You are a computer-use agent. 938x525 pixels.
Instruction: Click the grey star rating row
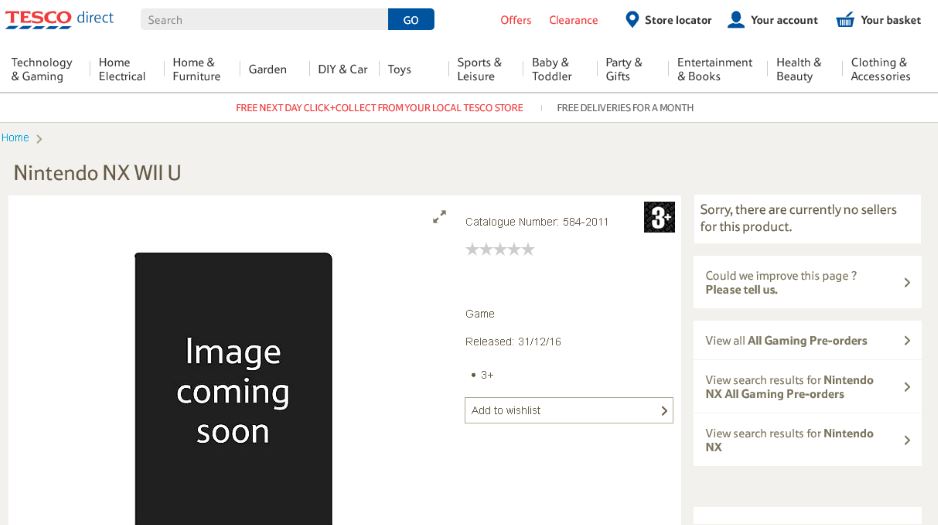500,249
